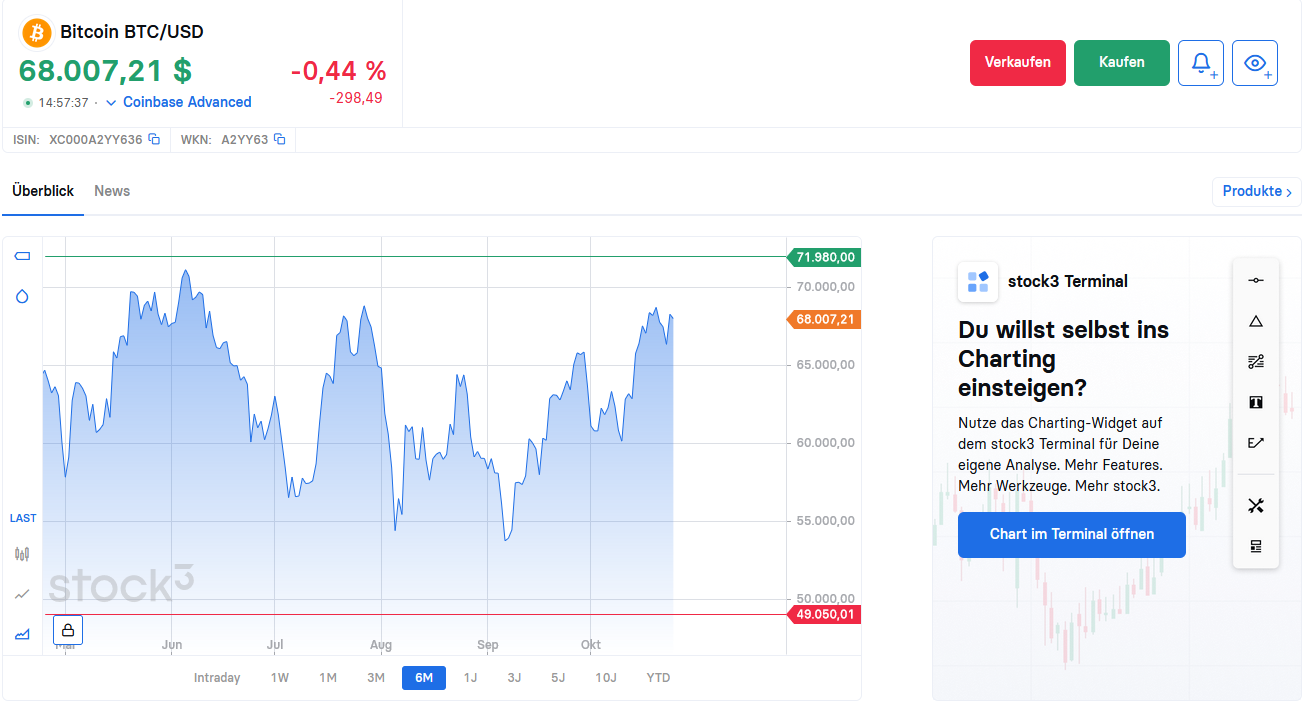Screen dimensions: 1302x704
Task: Click the green Kaufen button
Action: point(1122,63)
